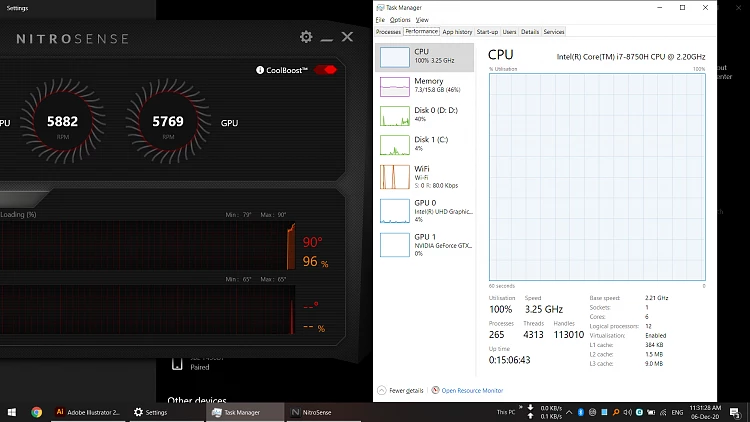Click the Intel Core i7-8750H CPU name

pos(631,56)
